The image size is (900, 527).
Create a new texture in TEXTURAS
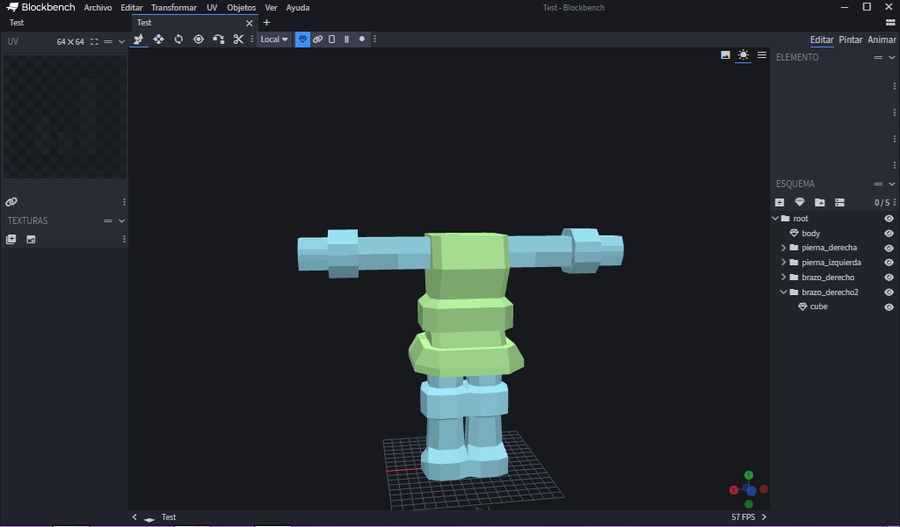click(x=31, y=239)
